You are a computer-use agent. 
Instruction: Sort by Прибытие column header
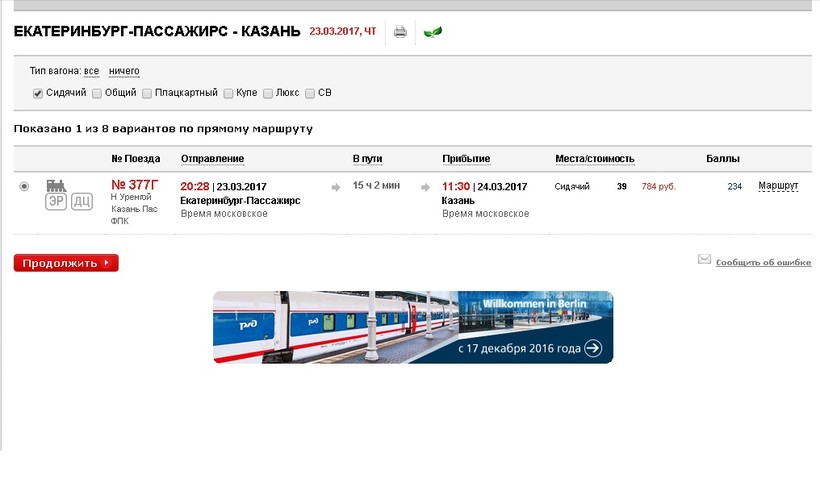(466, 159)
